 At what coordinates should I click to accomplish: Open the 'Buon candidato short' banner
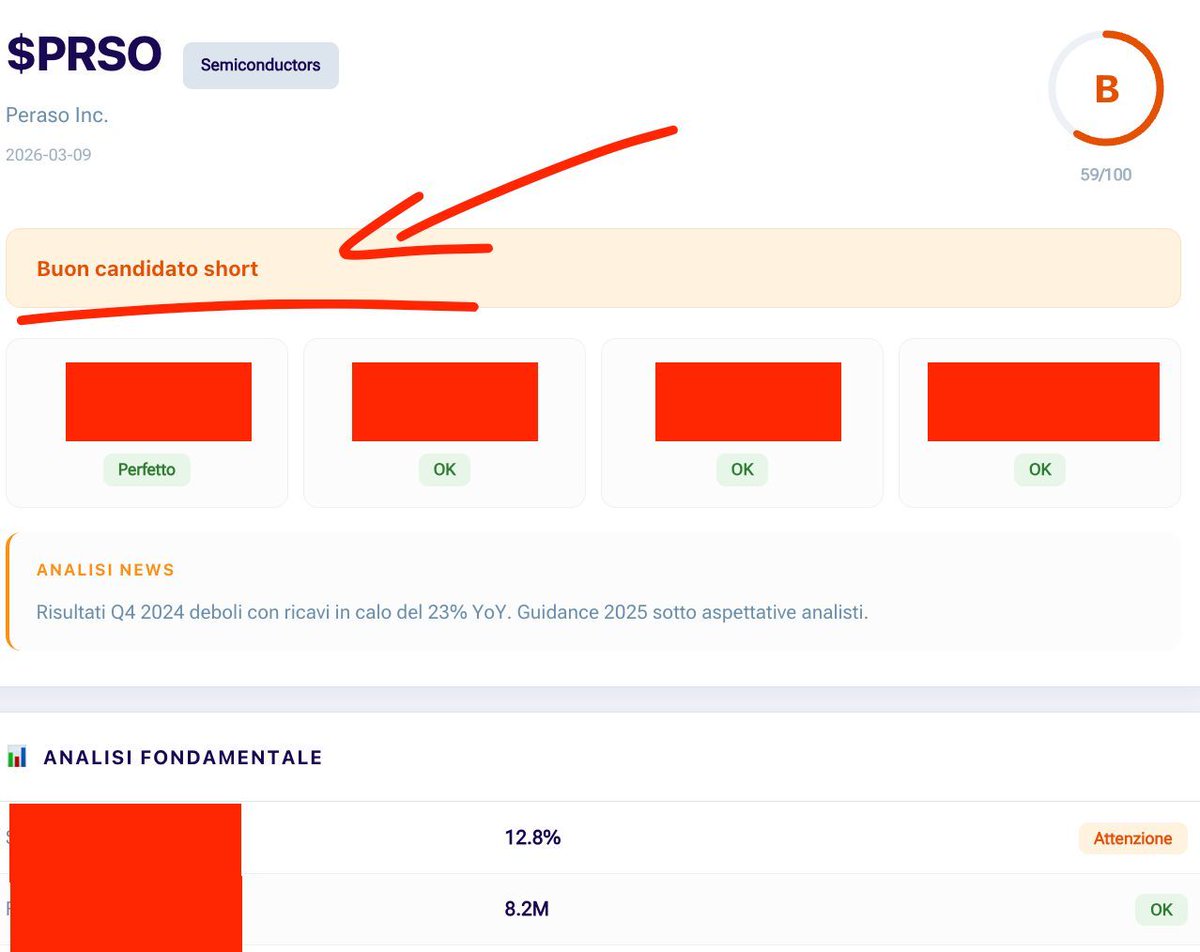click(593, 268)
